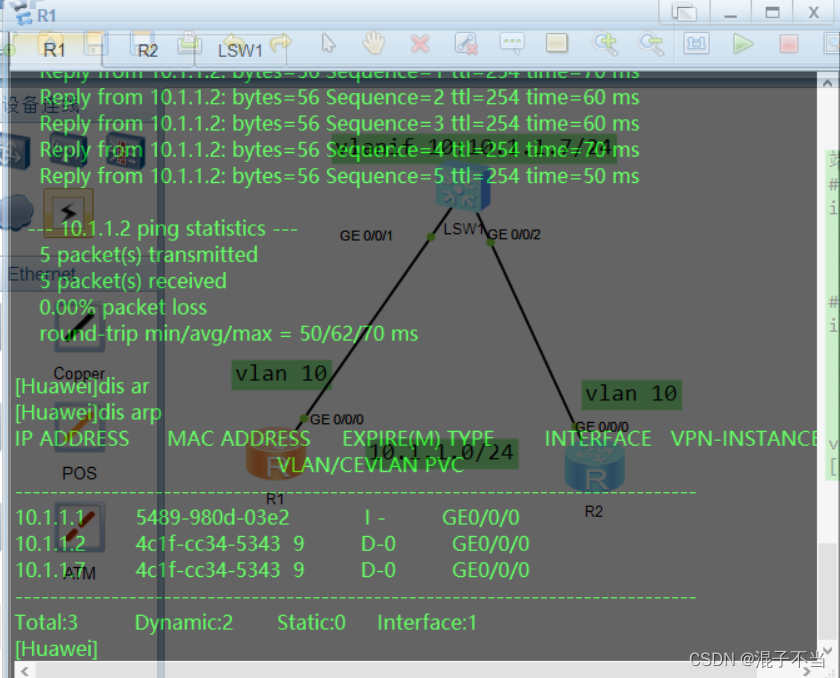Select the LSW1 switch in the topology
Viewport: 840px width, 678px height.
click(x=462, y=190)
